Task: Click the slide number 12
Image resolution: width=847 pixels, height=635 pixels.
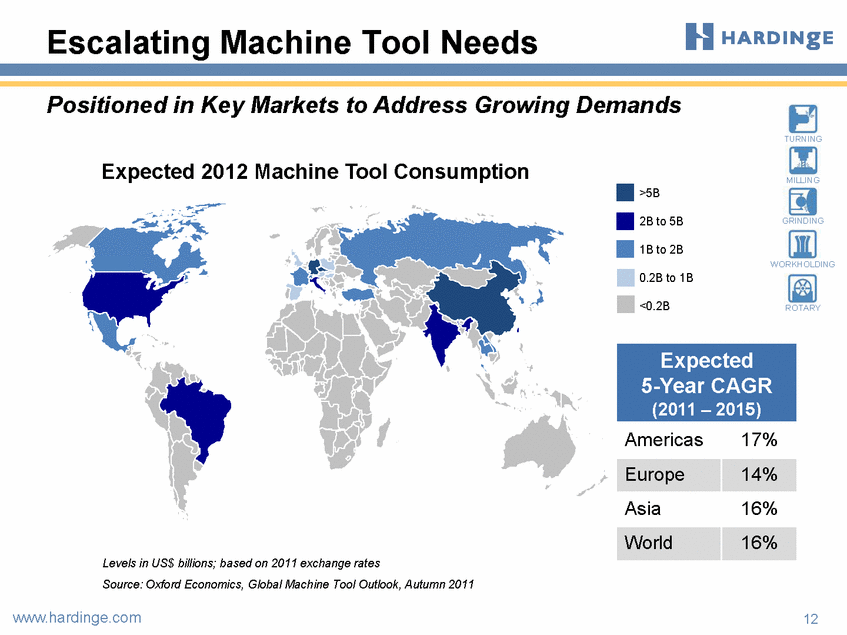Action: click(811, 619)
